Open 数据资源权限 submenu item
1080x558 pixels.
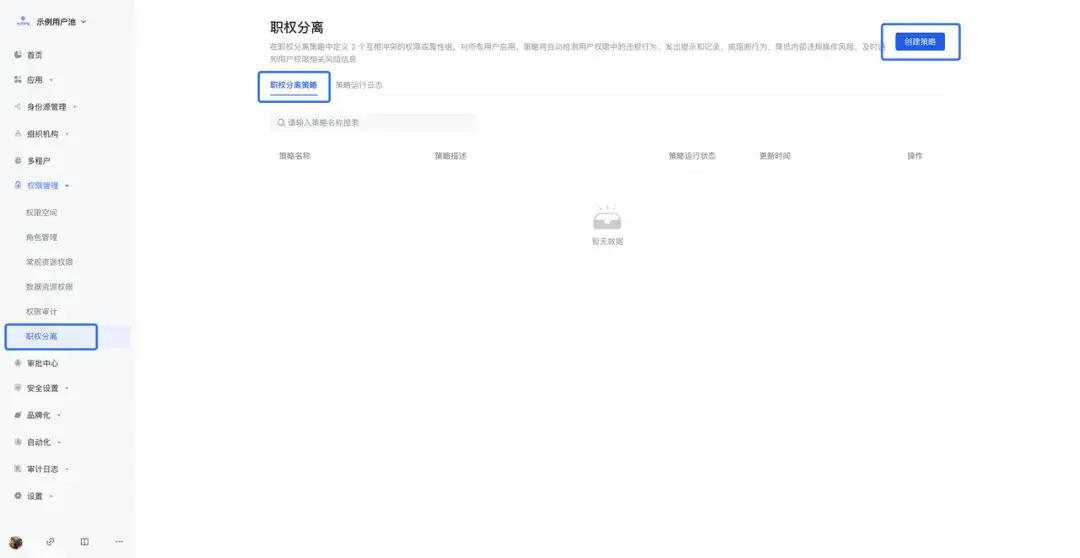(x=50, y=287)
